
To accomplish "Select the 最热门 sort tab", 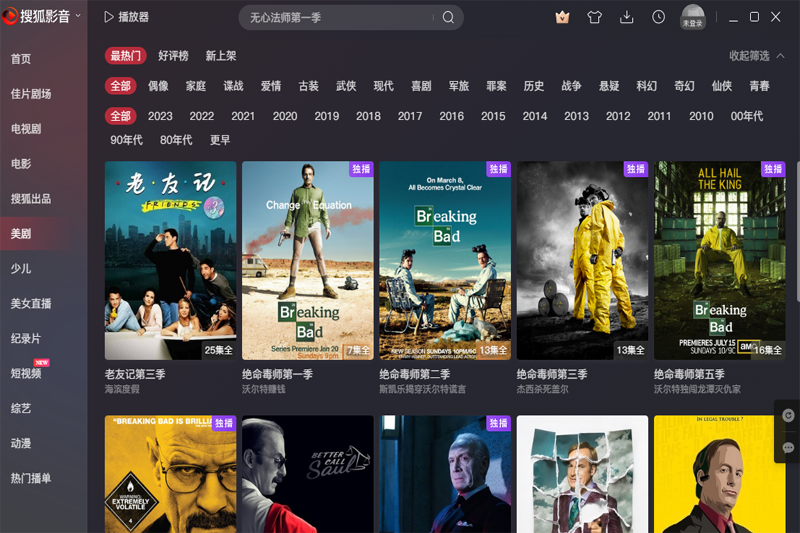I will pyautogui.click(x=126, y=56).
